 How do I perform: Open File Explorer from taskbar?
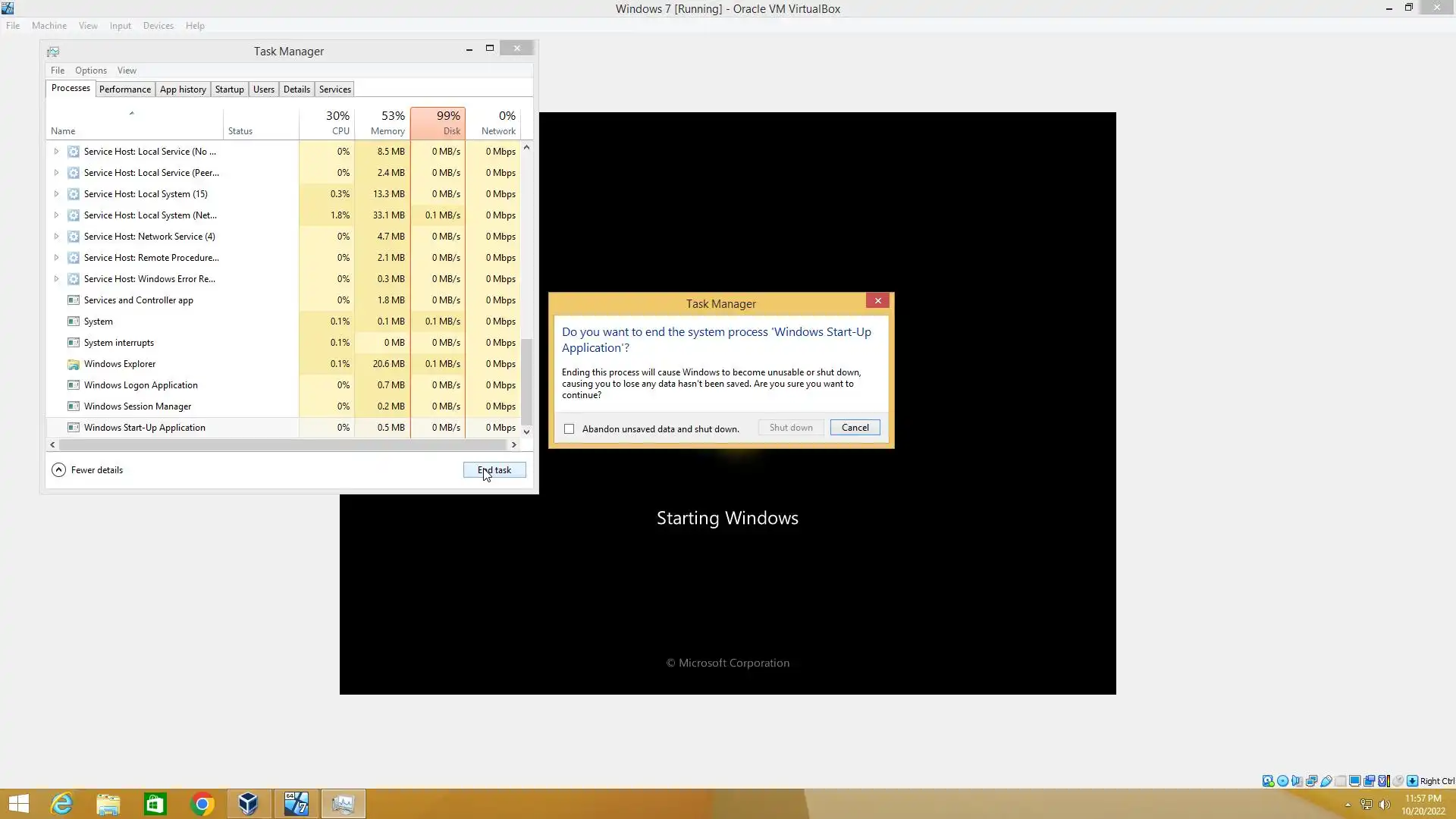(x=108, y=804)
